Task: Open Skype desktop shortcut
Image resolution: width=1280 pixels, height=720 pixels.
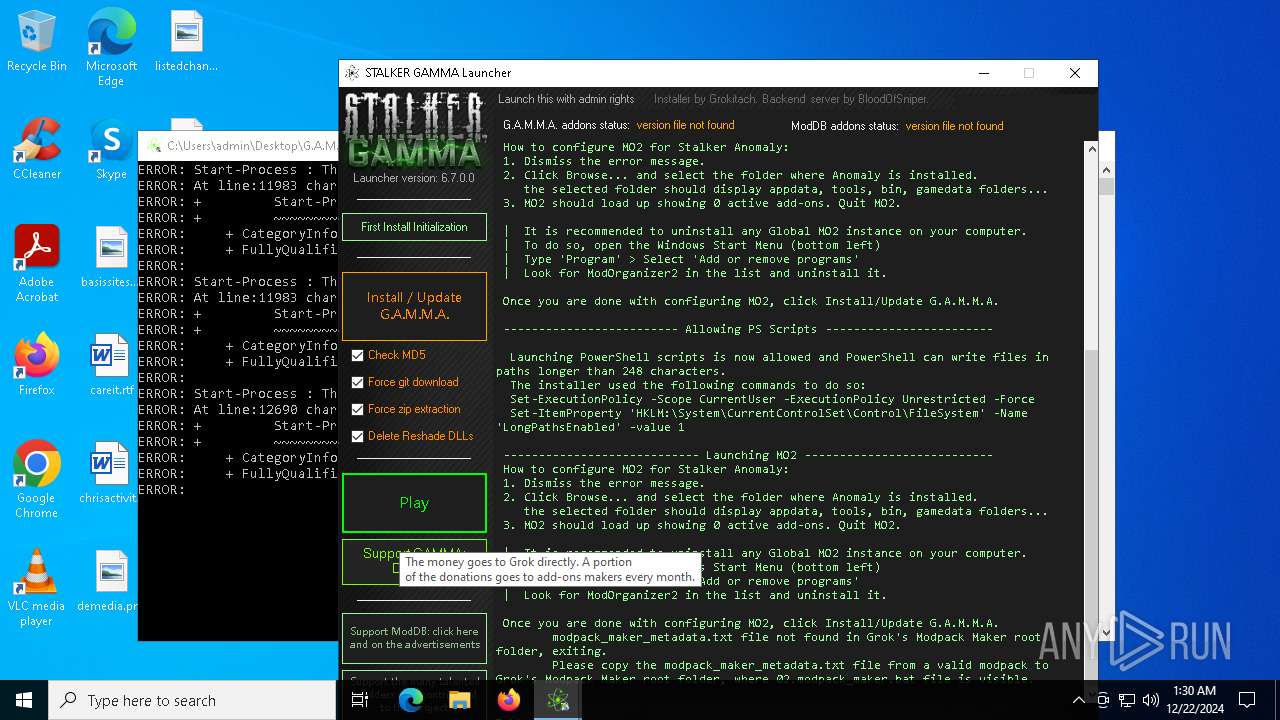Action: [x=111, y=150]
